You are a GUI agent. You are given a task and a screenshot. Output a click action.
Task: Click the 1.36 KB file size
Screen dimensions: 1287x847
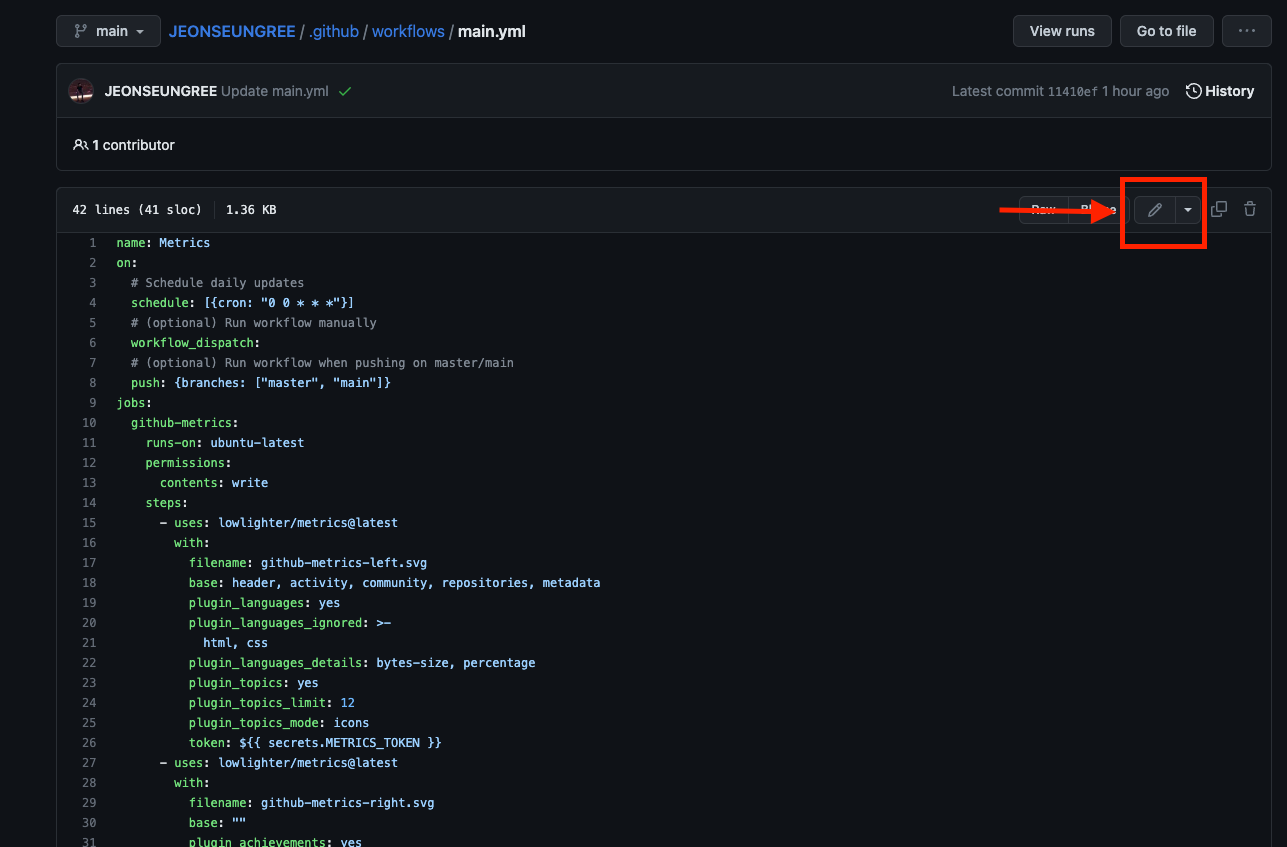point(251,210)
